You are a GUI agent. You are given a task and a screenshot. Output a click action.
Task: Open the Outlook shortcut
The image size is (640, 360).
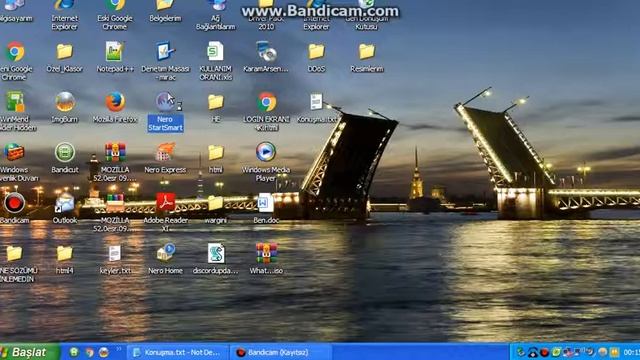[x=64, y=209]
